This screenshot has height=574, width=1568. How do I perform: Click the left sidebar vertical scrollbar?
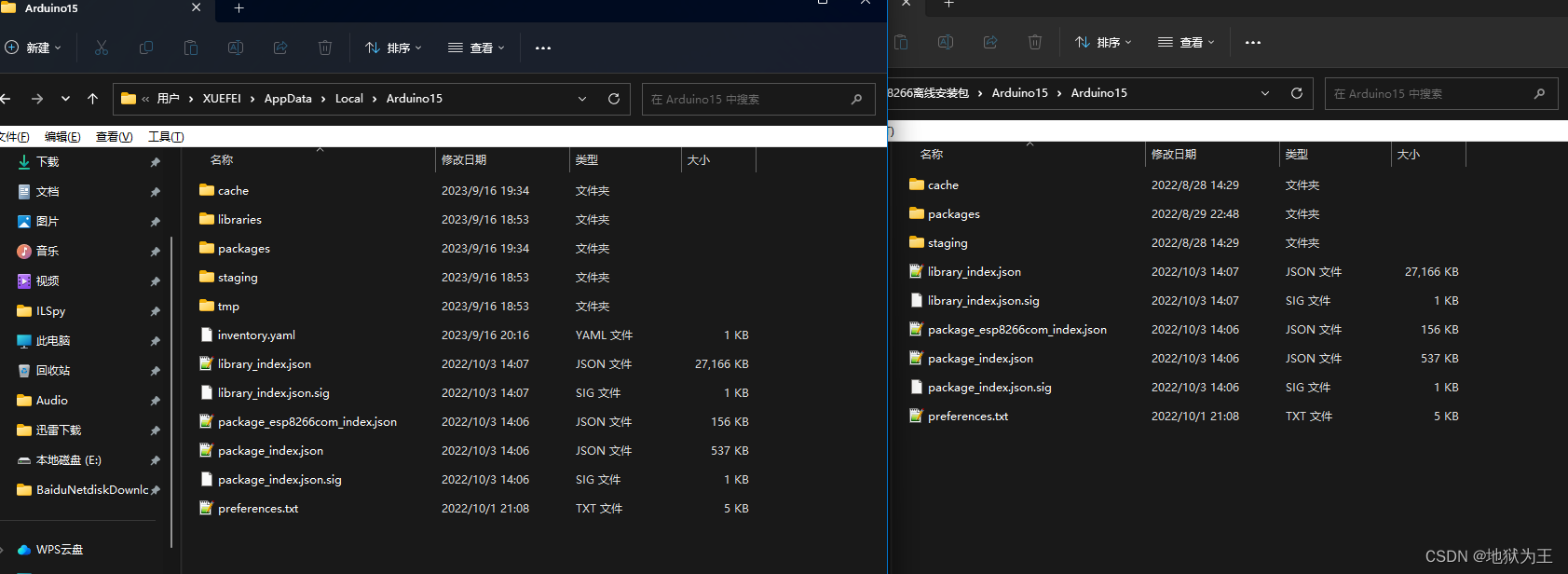point(171,391)
